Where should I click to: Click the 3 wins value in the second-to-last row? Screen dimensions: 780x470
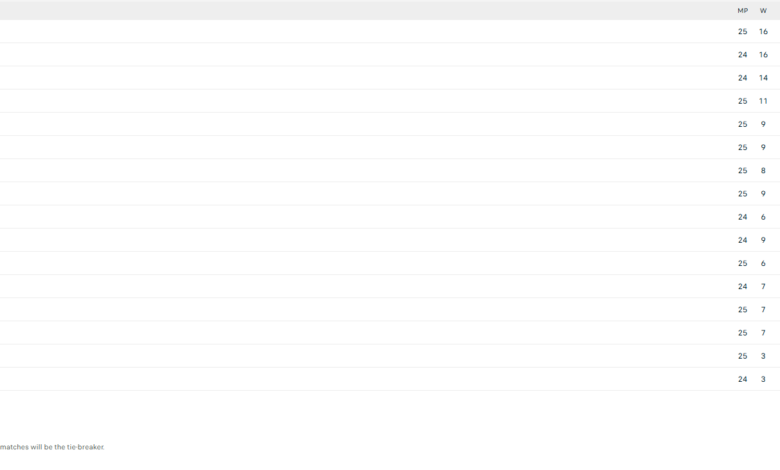[x=763, y=356]
